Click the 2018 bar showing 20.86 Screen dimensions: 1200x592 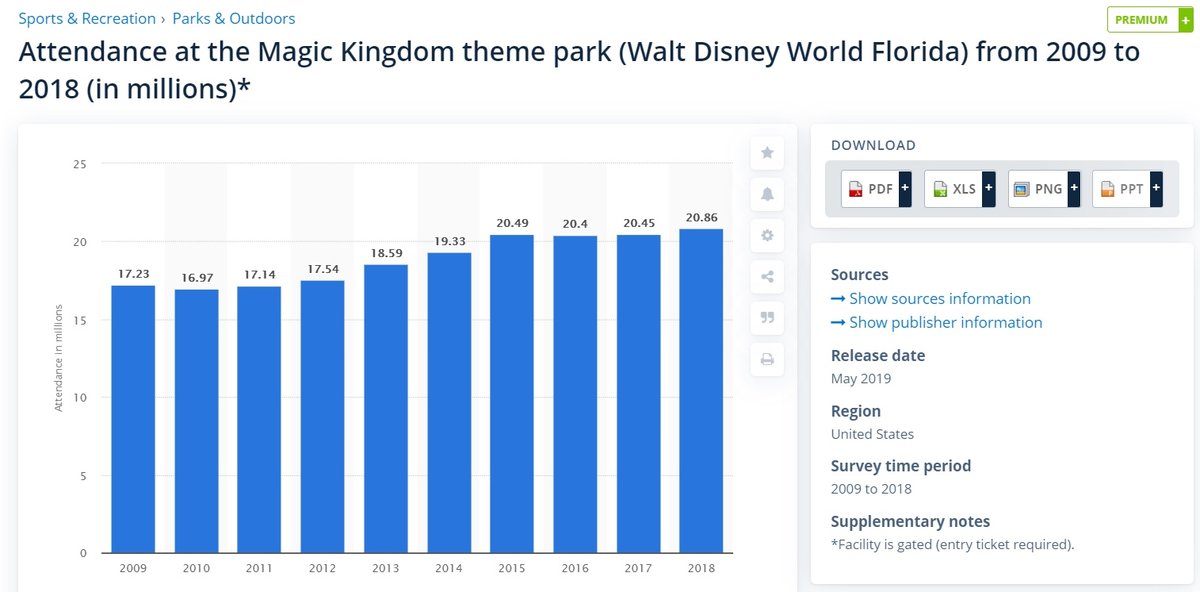(x=701, y=391)
